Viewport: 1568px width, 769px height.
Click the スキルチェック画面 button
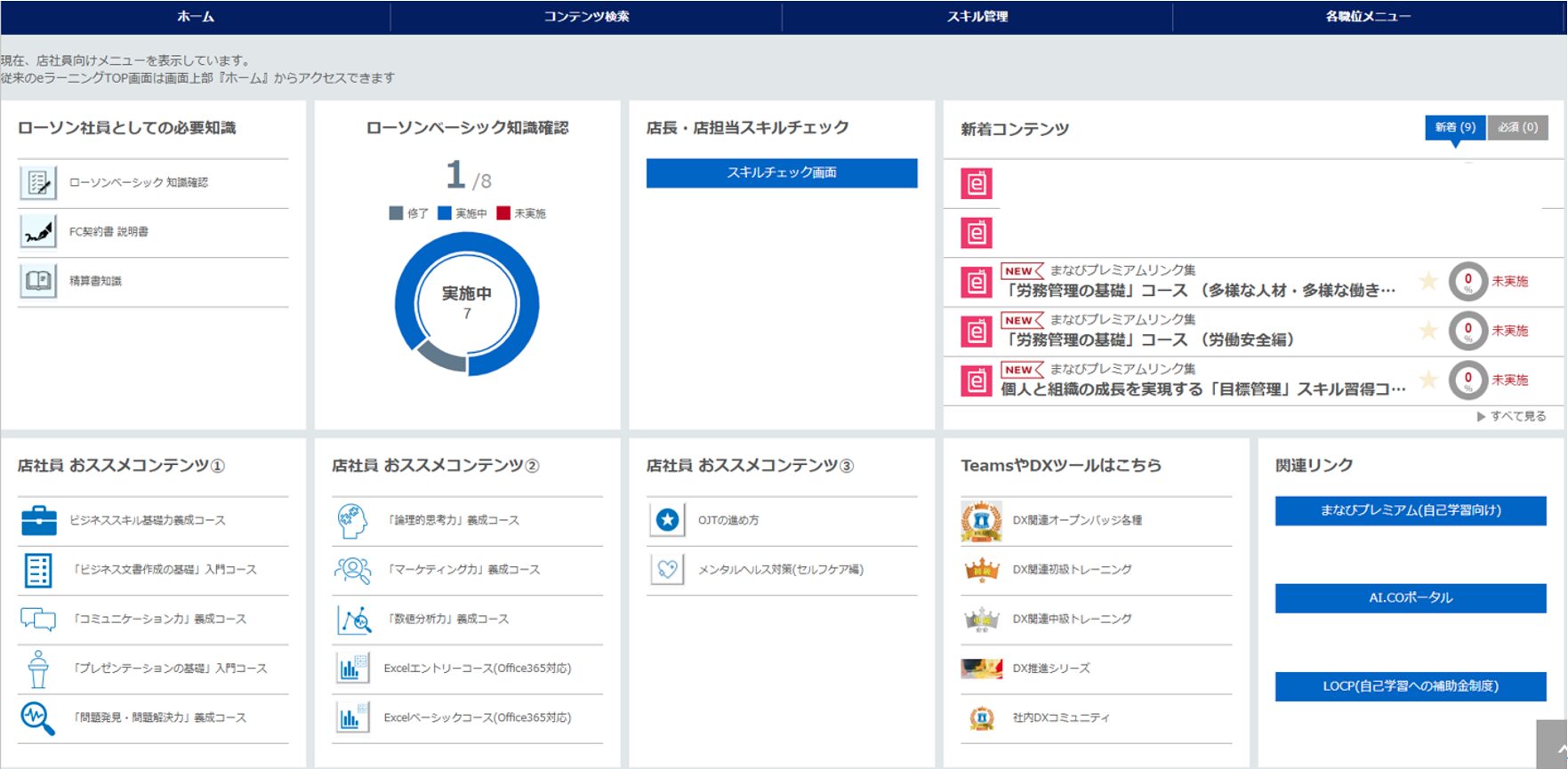(782, 172)
